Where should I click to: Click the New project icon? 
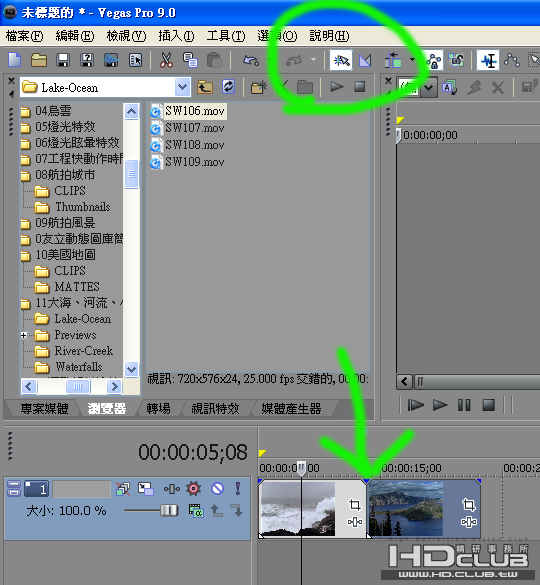tap(15, 60)
